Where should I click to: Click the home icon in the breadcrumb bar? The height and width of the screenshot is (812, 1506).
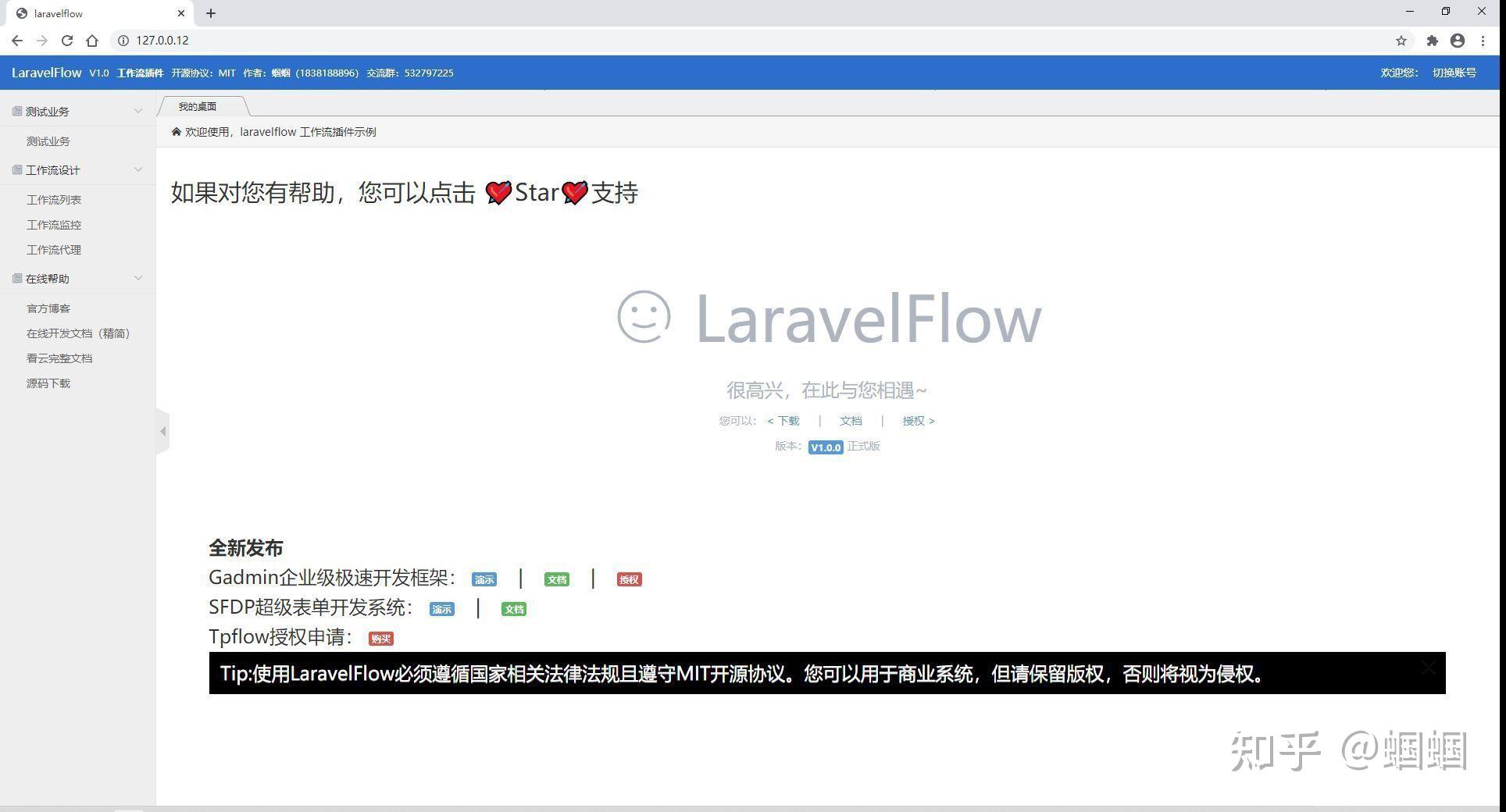(x=177, y=131)
